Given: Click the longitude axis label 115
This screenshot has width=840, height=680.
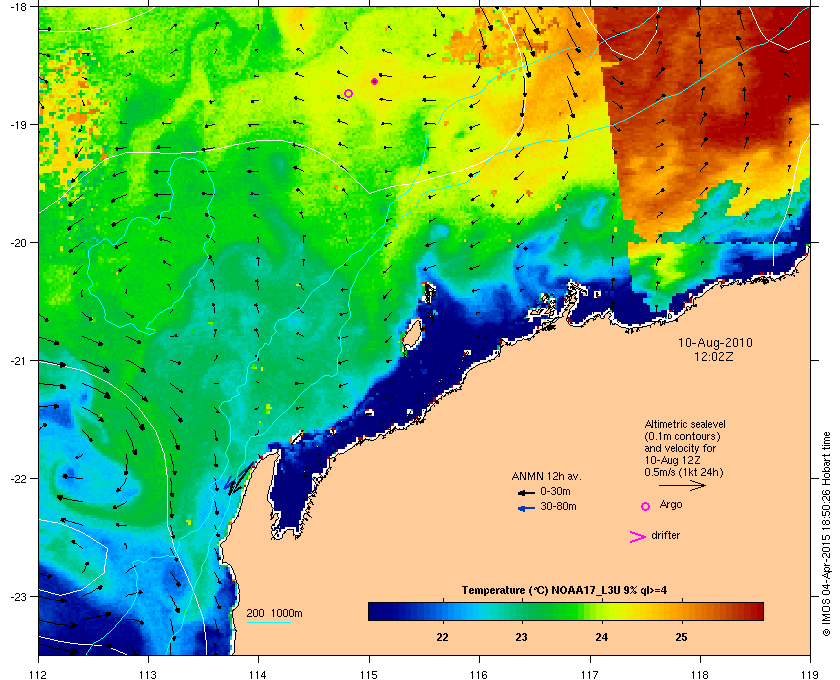Looking at the screenshot, I should click(x=369, y=674).
